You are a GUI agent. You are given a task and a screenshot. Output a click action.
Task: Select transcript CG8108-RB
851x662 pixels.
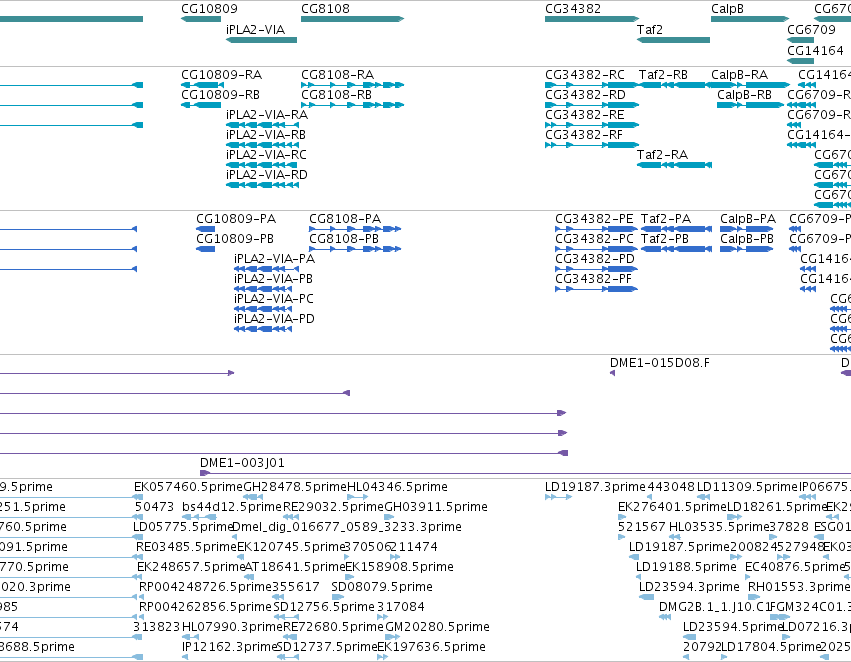coord(352,105)
